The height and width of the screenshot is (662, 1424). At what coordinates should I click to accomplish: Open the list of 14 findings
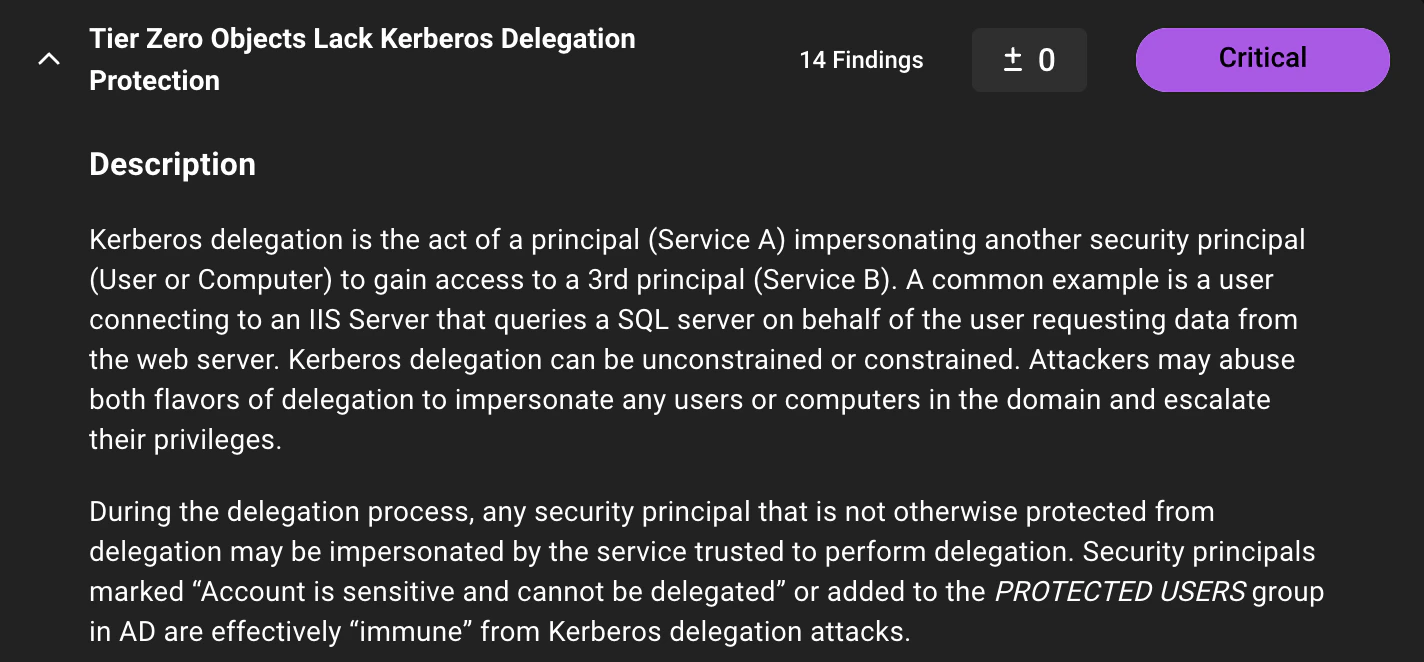click(x=860, y=60)
